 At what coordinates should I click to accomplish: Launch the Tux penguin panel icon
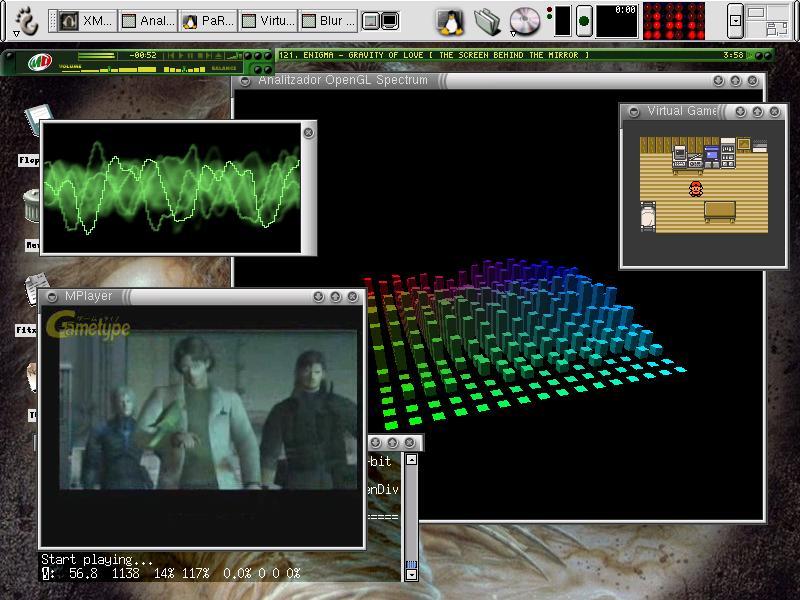point(449,20)
